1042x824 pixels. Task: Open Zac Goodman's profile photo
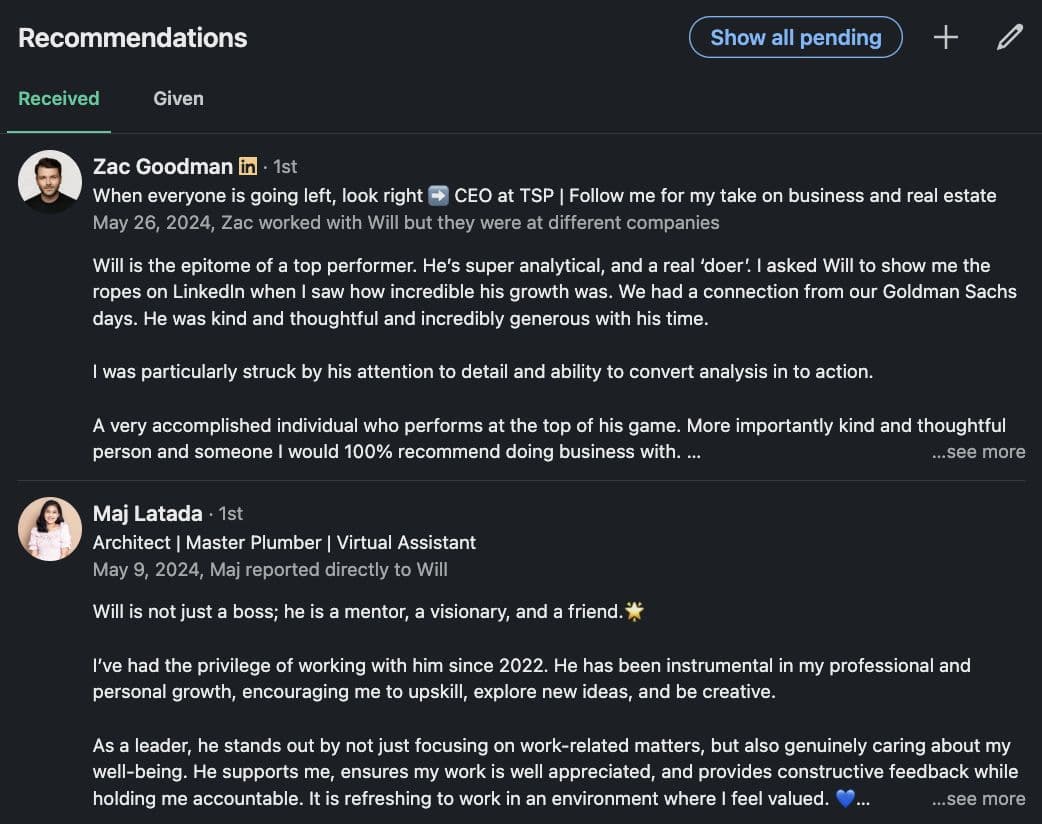click(x=49, y=180)
